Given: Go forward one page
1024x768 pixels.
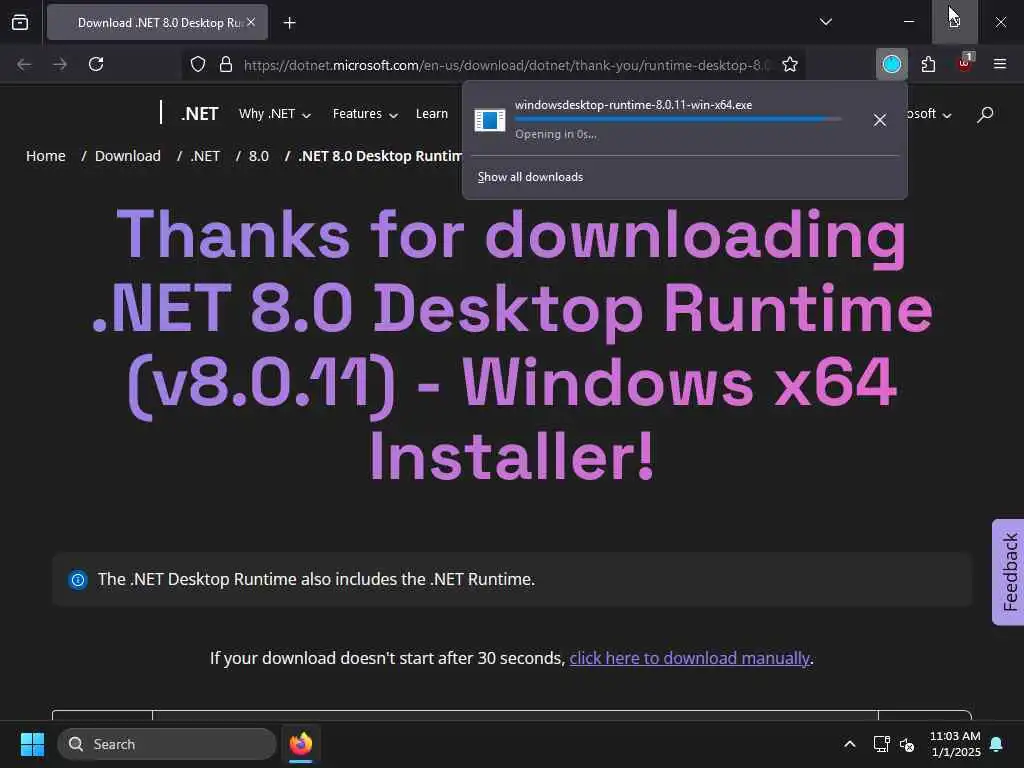Looking at the screenshot, I should [60, 64].
